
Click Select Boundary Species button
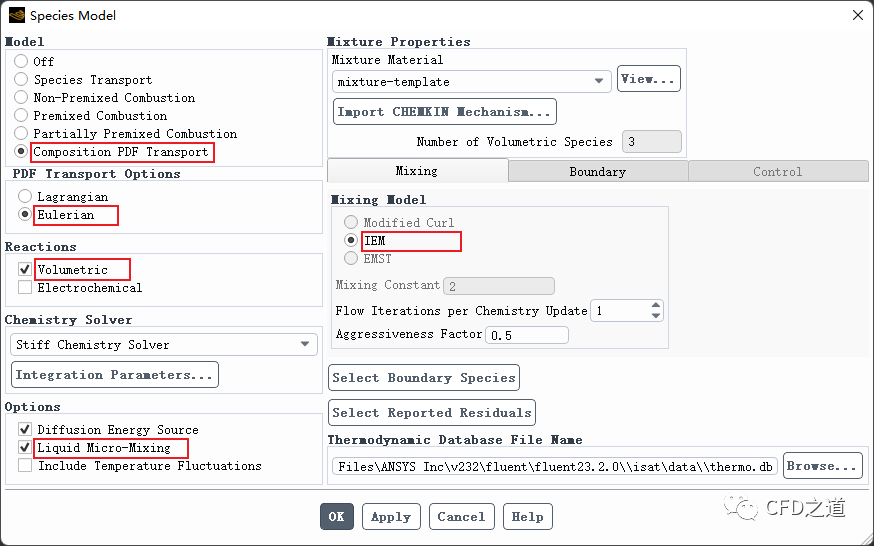[424, 377]
